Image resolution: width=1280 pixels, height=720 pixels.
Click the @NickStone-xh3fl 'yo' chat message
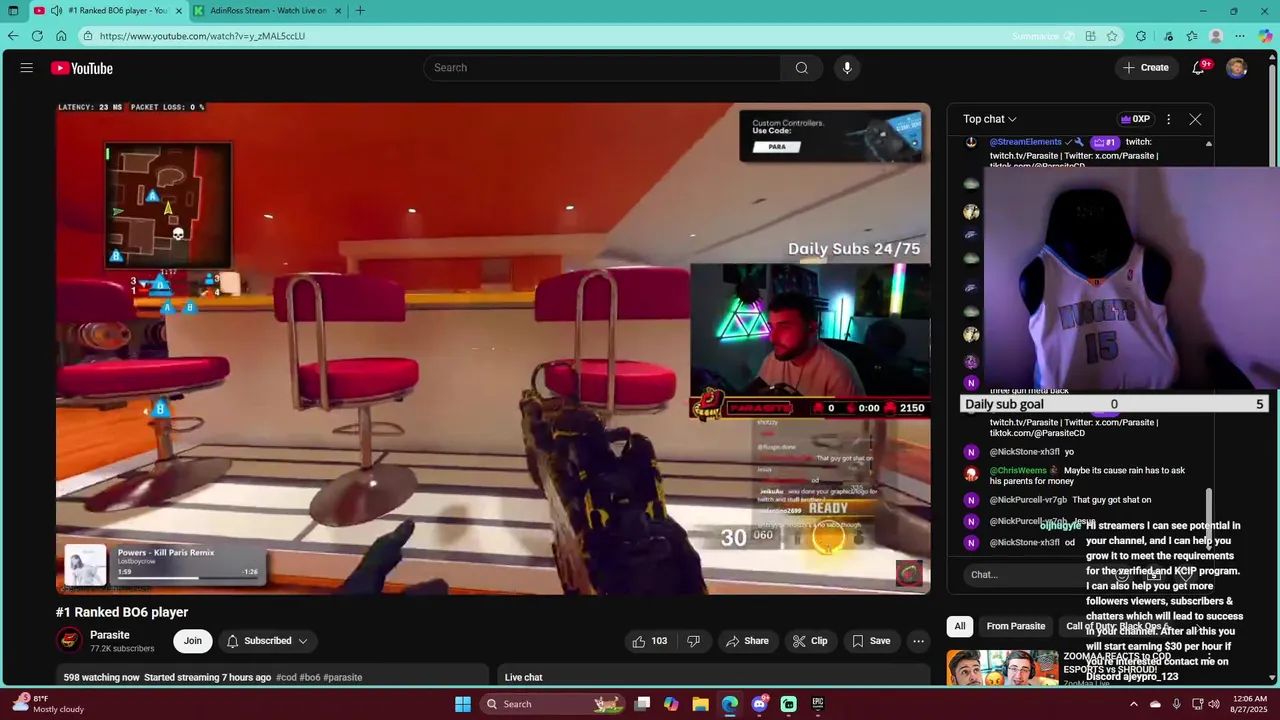[1031, 452]
